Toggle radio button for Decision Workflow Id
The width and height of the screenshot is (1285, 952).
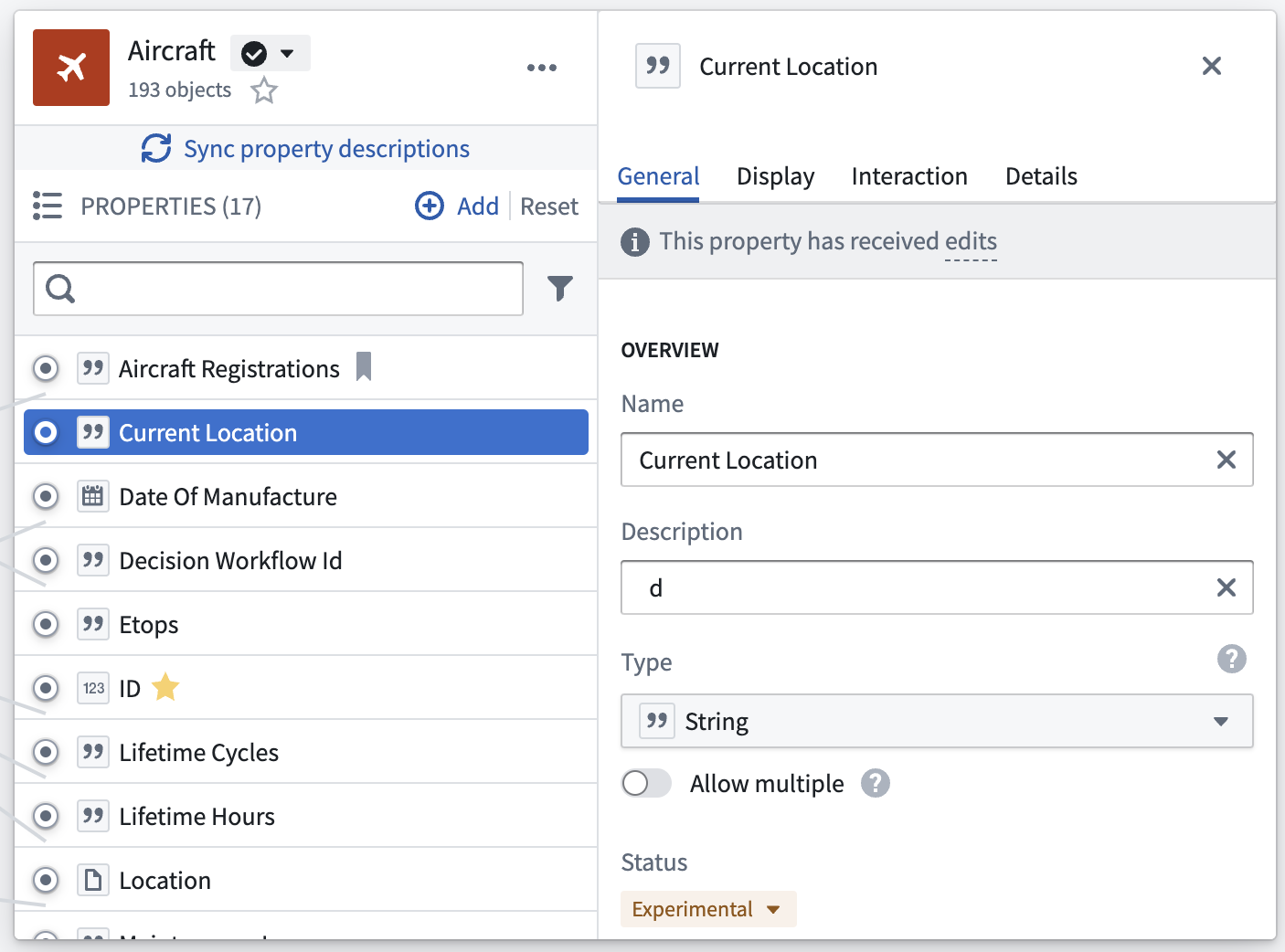[46, 560]
